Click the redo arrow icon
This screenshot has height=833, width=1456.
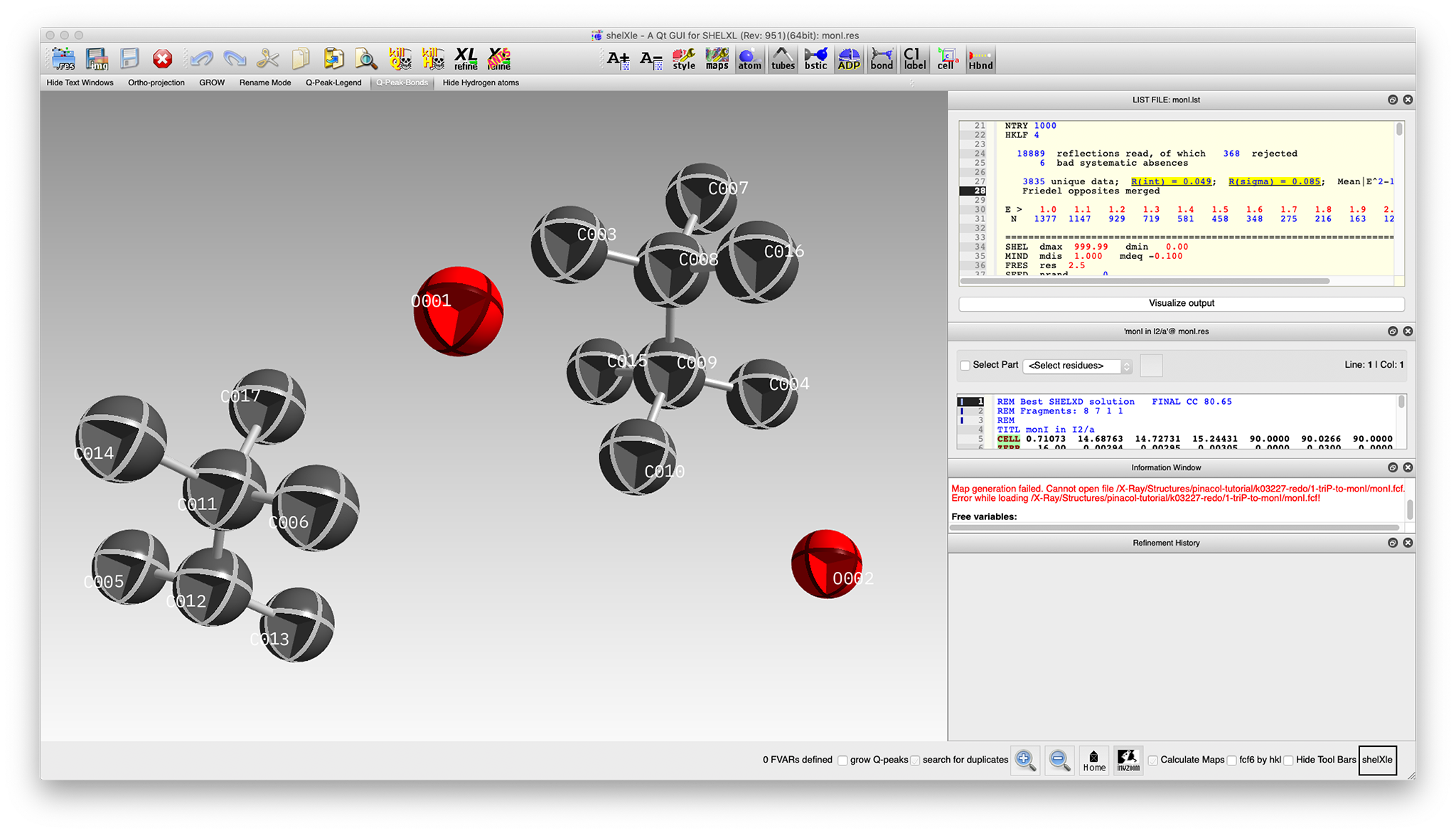[x=235, y=59]
